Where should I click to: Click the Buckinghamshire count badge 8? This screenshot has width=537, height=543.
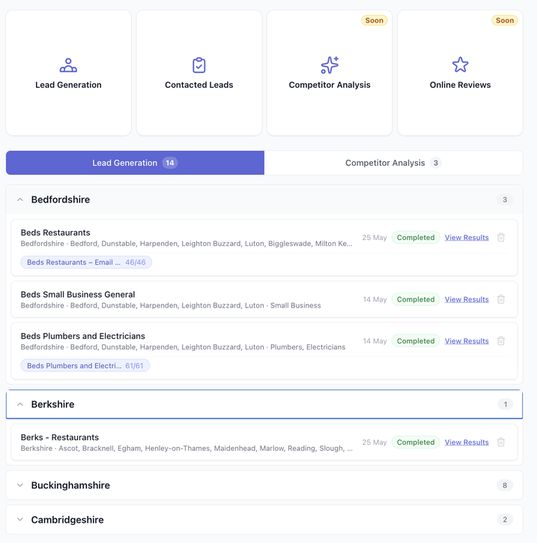tap(504, 485)
